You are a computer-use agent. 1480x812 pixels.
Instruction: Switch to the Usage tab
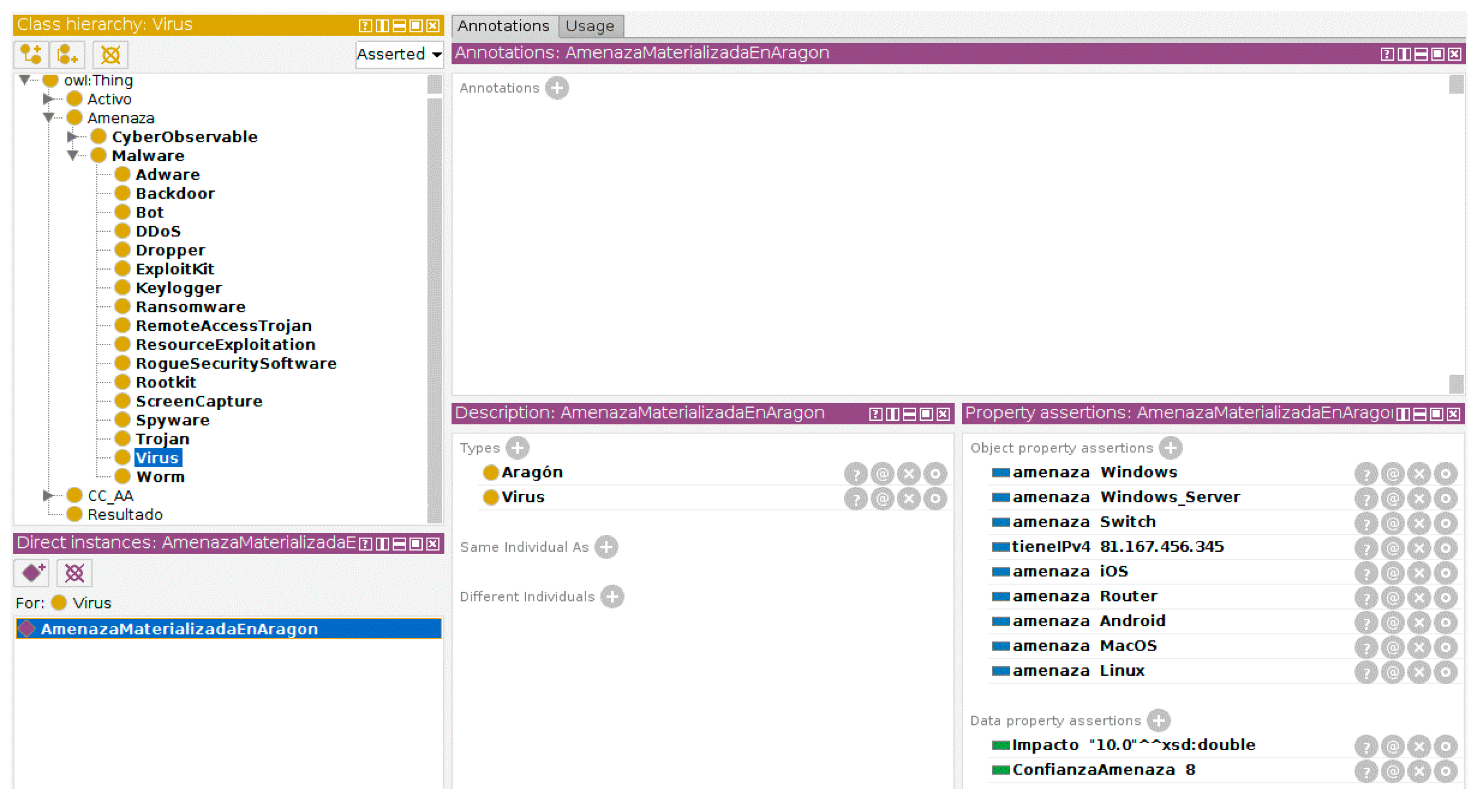click(590, 27)
